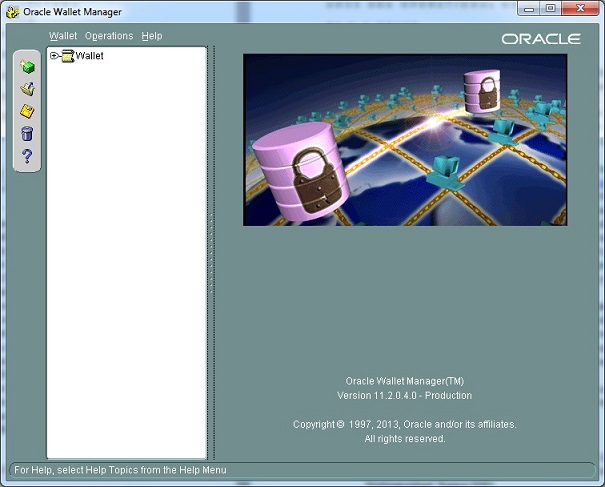
Task: Click the database padlock splash image
Action: (x=405, y=140)
